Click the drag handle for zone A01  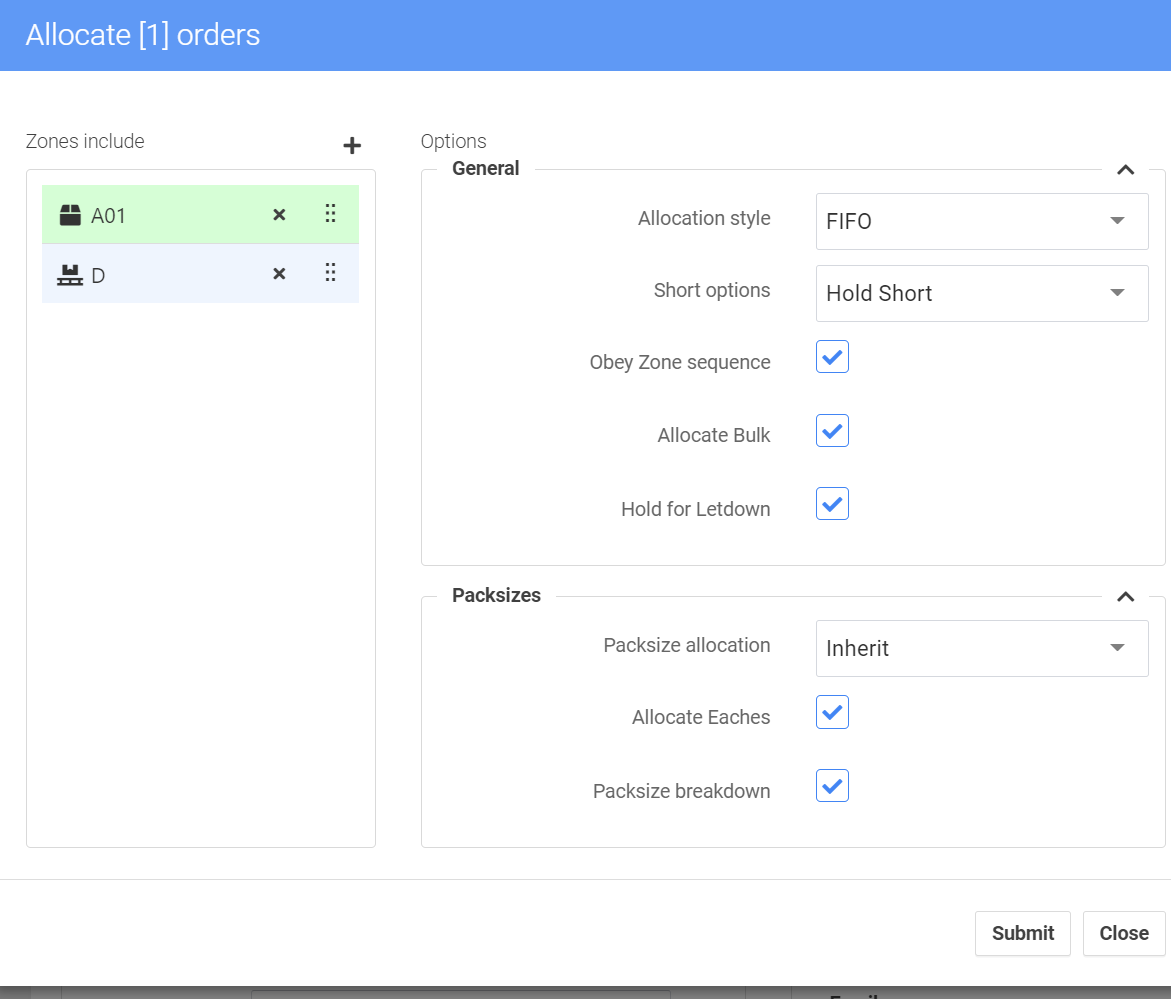pyautogui.click(x=331, y=214)
